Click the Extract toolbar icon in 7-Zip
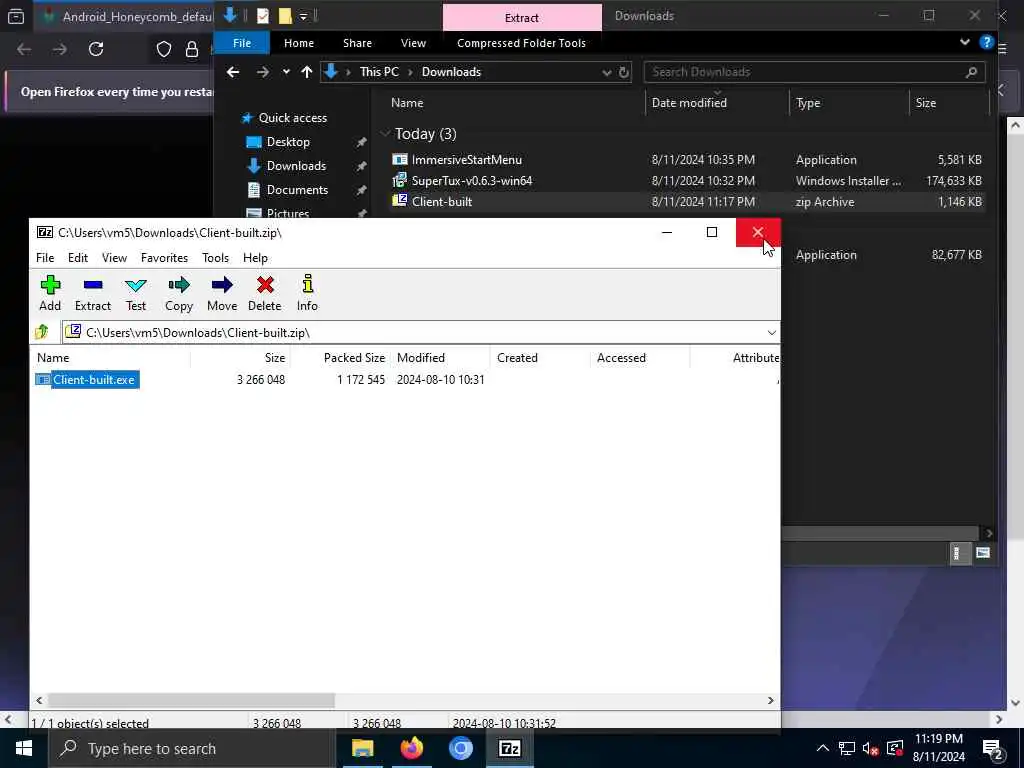Image resolution: width=1024 pixels, height=768 pixels. [x=93, y=293]
